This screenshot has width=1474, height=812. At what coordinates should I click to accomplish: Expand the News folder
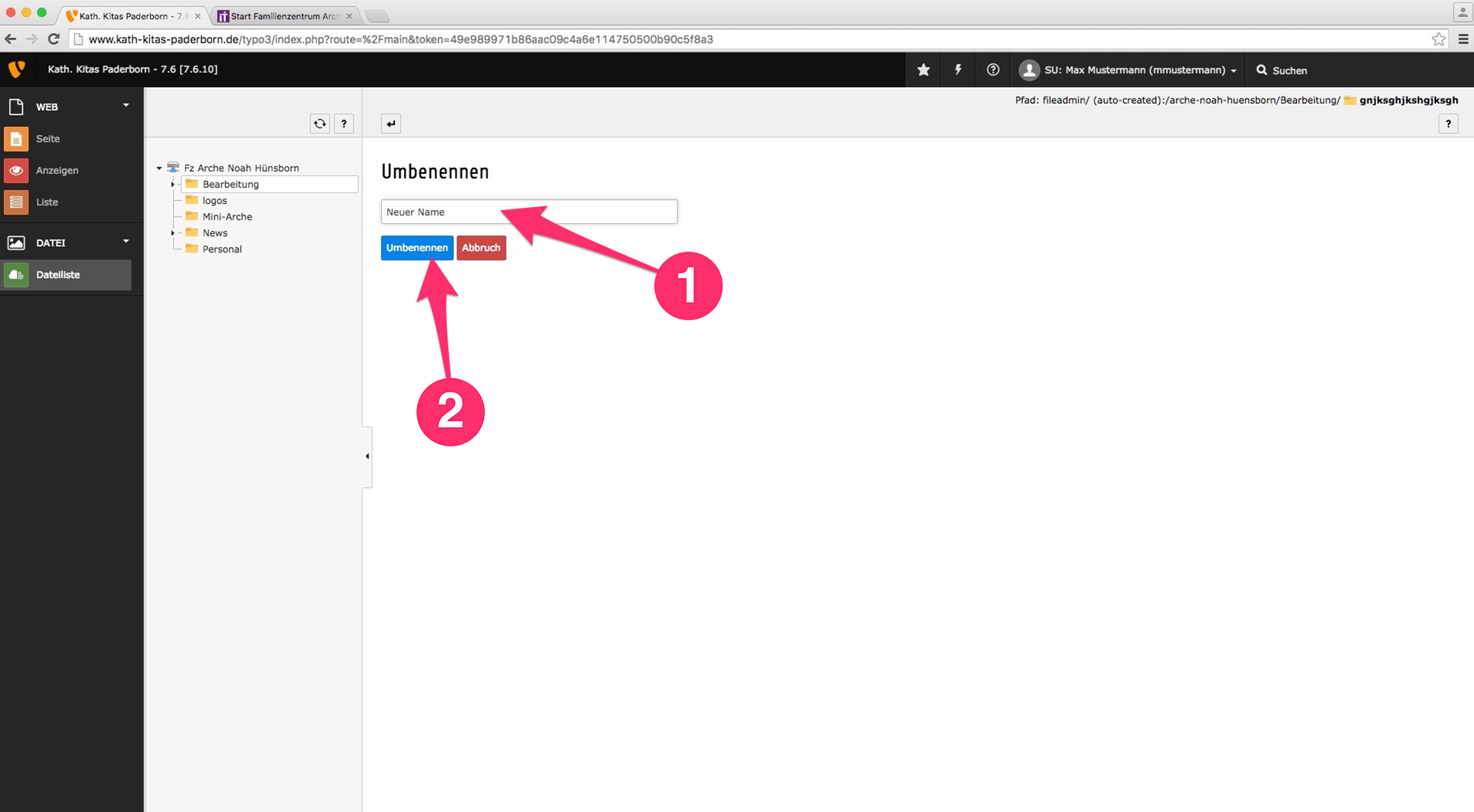tap(172, 233)
